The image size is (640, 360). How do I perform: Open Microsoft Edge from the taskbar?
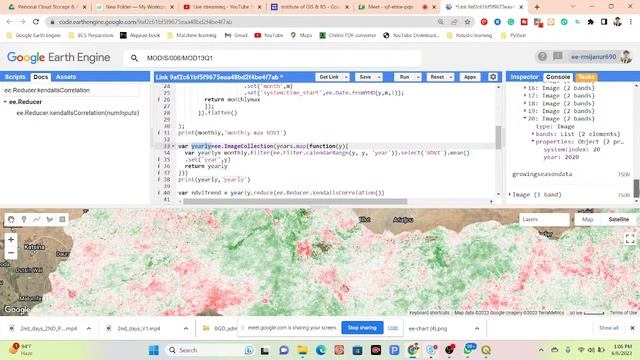click(x=321, y=350)
